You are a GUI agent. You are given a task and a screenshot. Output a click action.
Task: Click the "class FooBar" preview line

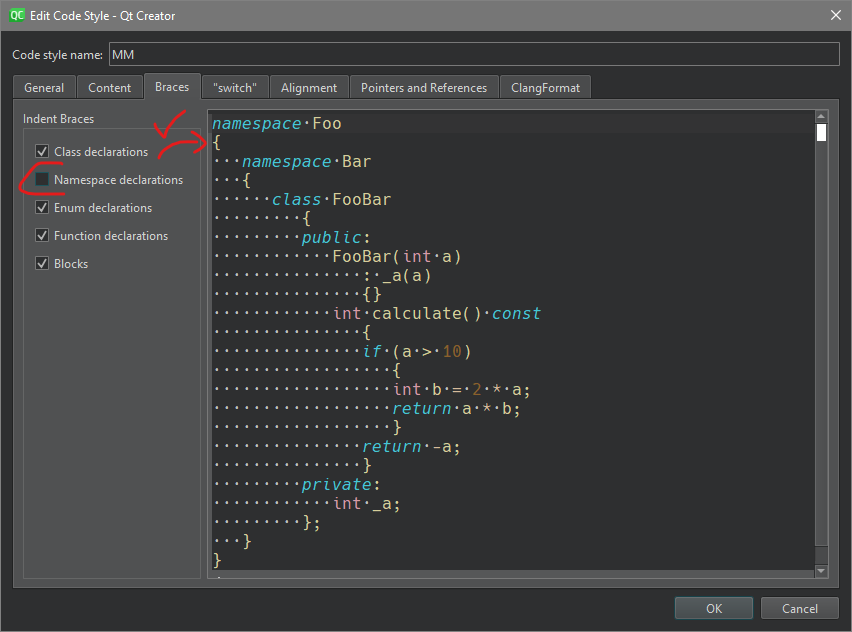(331, 199)
